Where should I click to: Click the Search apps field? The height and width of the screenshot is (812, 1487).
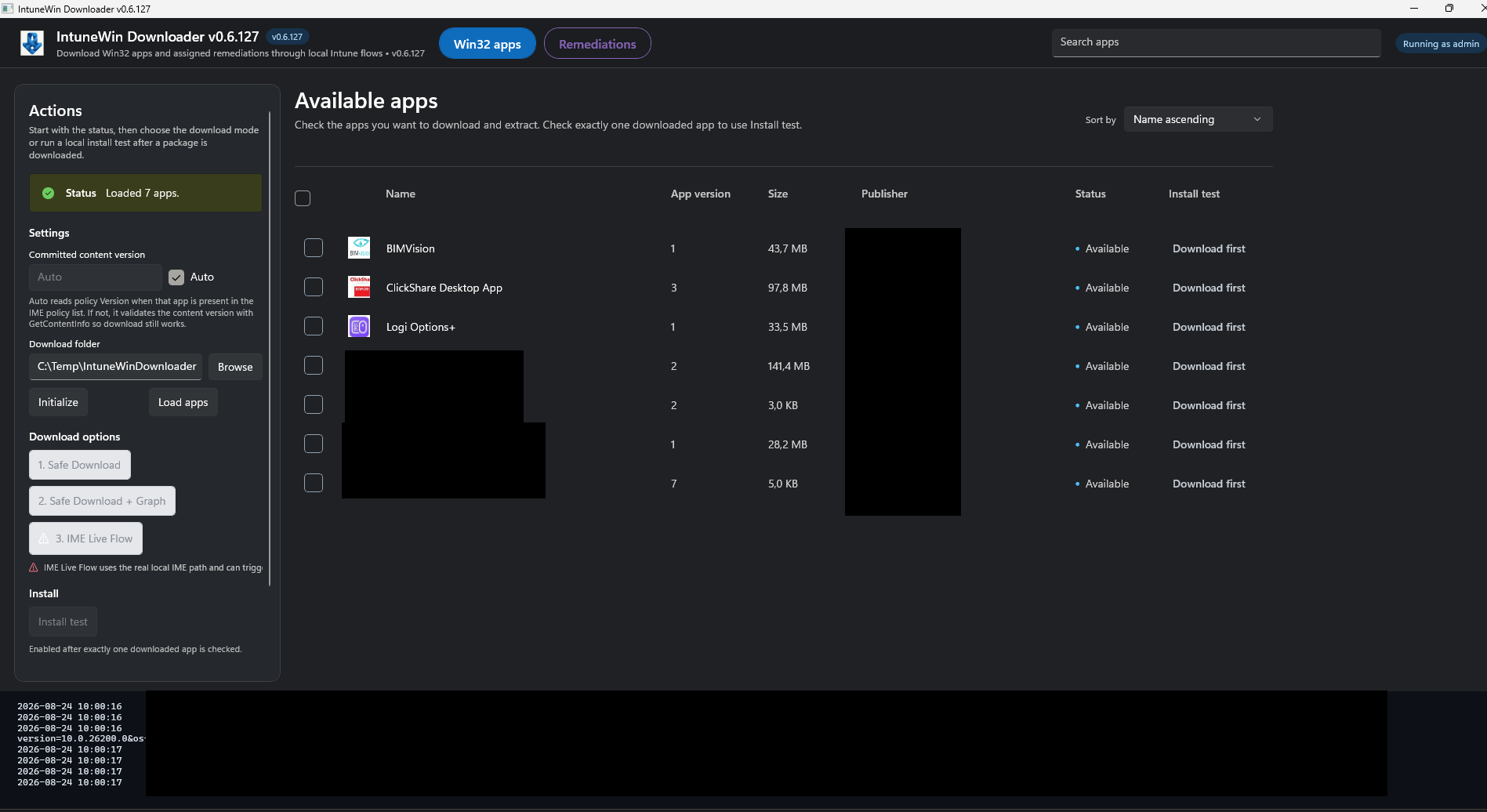1216,42
